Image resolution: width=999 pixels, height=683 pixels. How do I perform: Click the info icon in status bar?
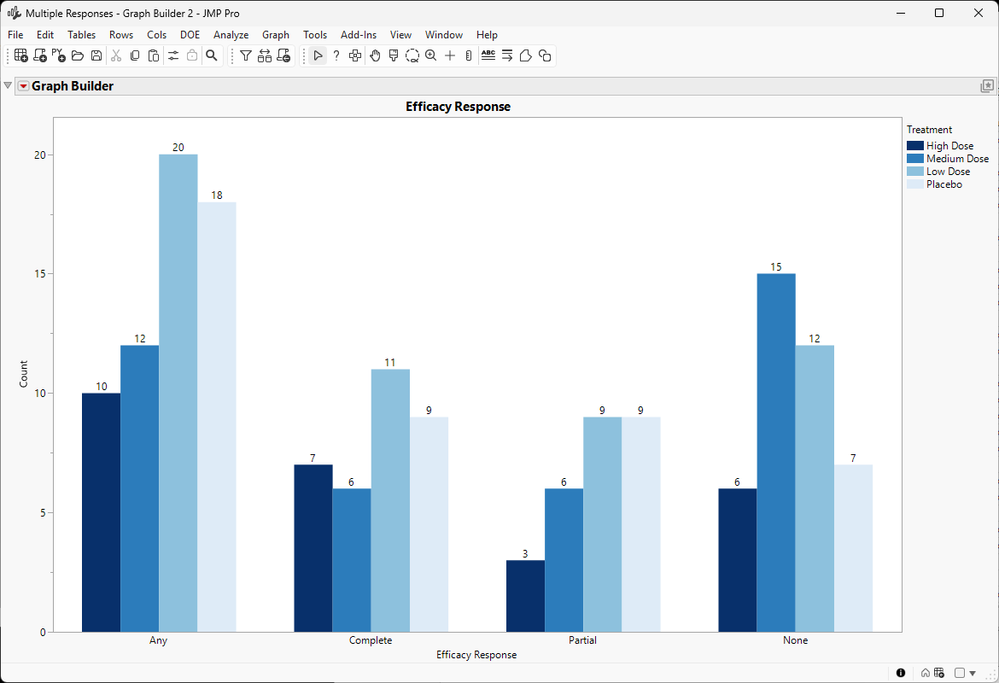901,673
